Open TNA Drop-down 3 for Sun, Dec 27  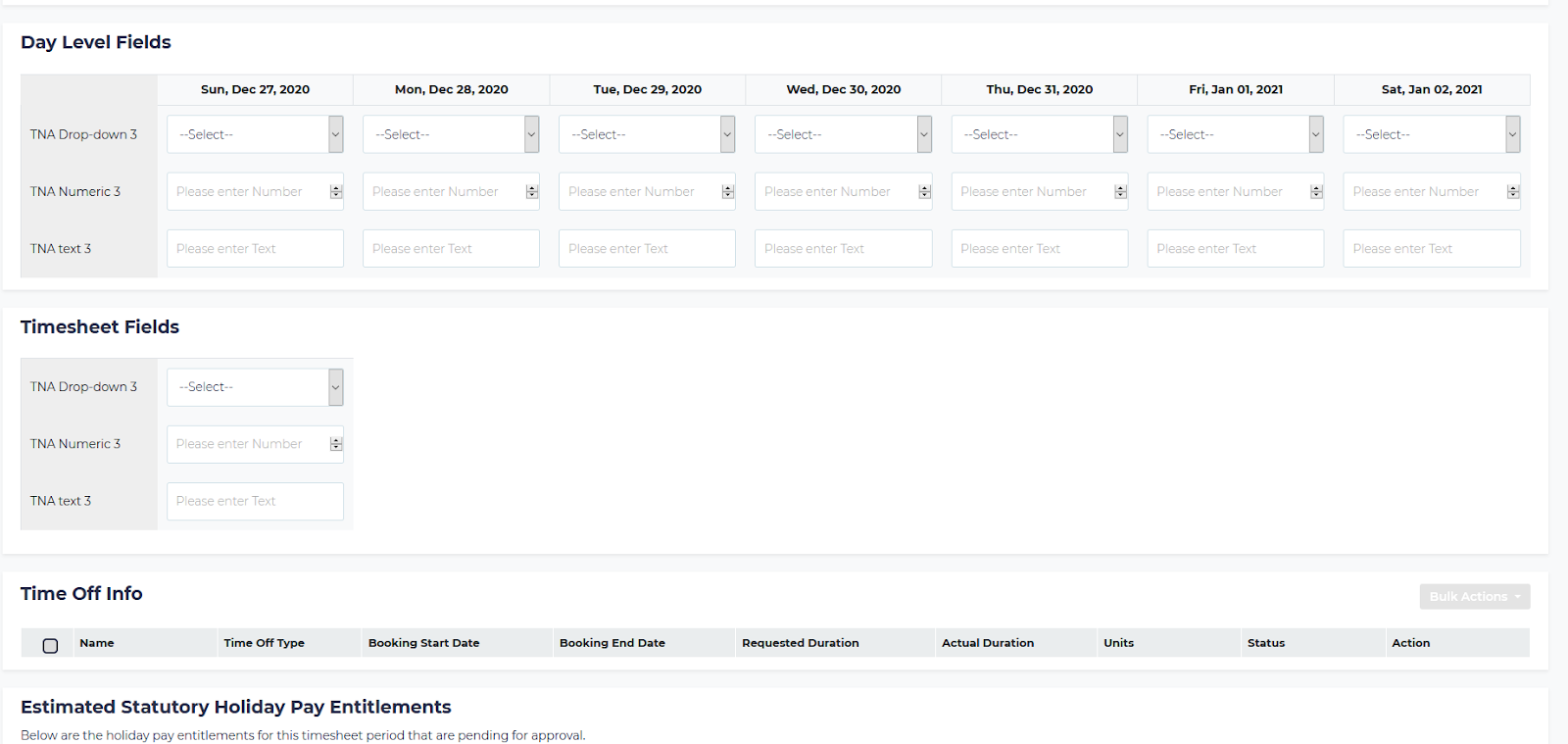[254, 134]
